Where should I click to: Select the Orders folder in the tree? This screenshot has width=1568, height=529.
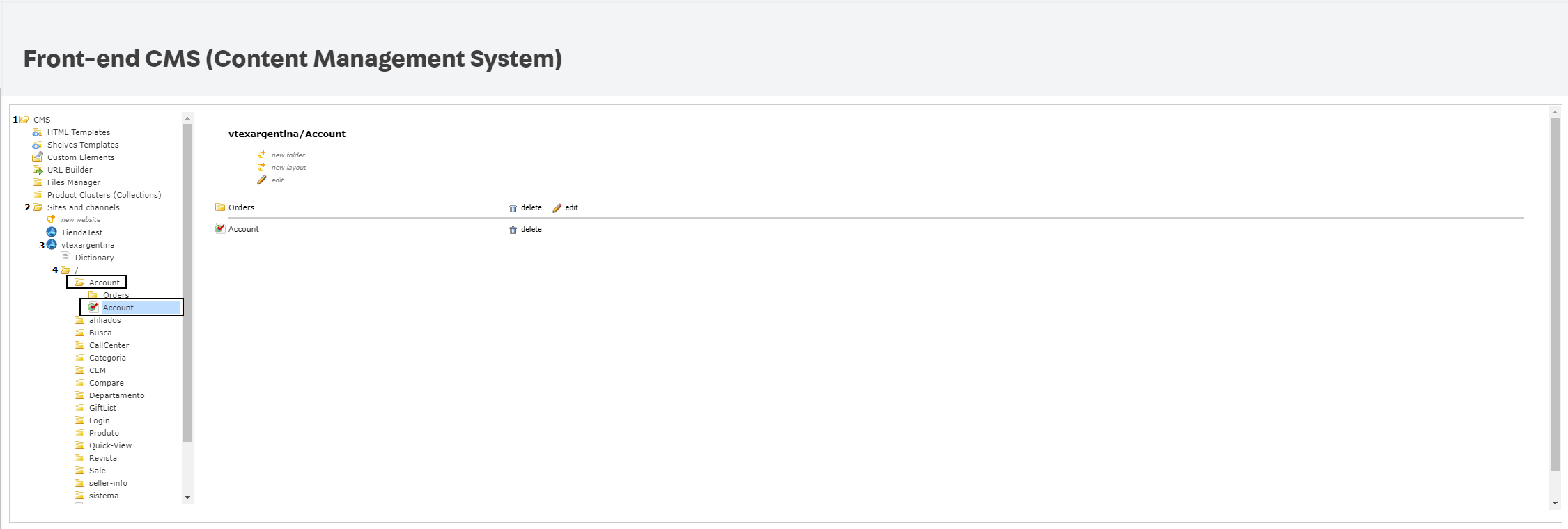pos(115,294)
